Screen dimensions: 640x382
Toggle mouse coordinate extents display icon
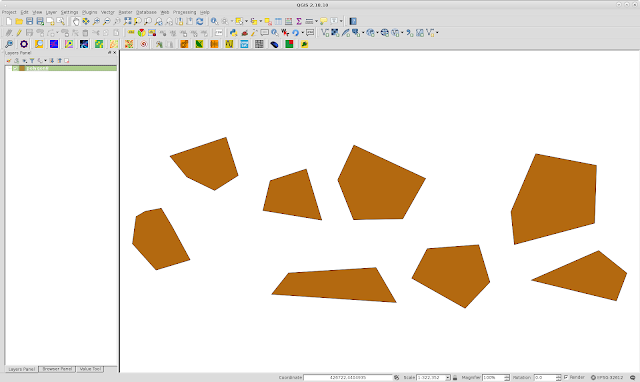point(396,378)
